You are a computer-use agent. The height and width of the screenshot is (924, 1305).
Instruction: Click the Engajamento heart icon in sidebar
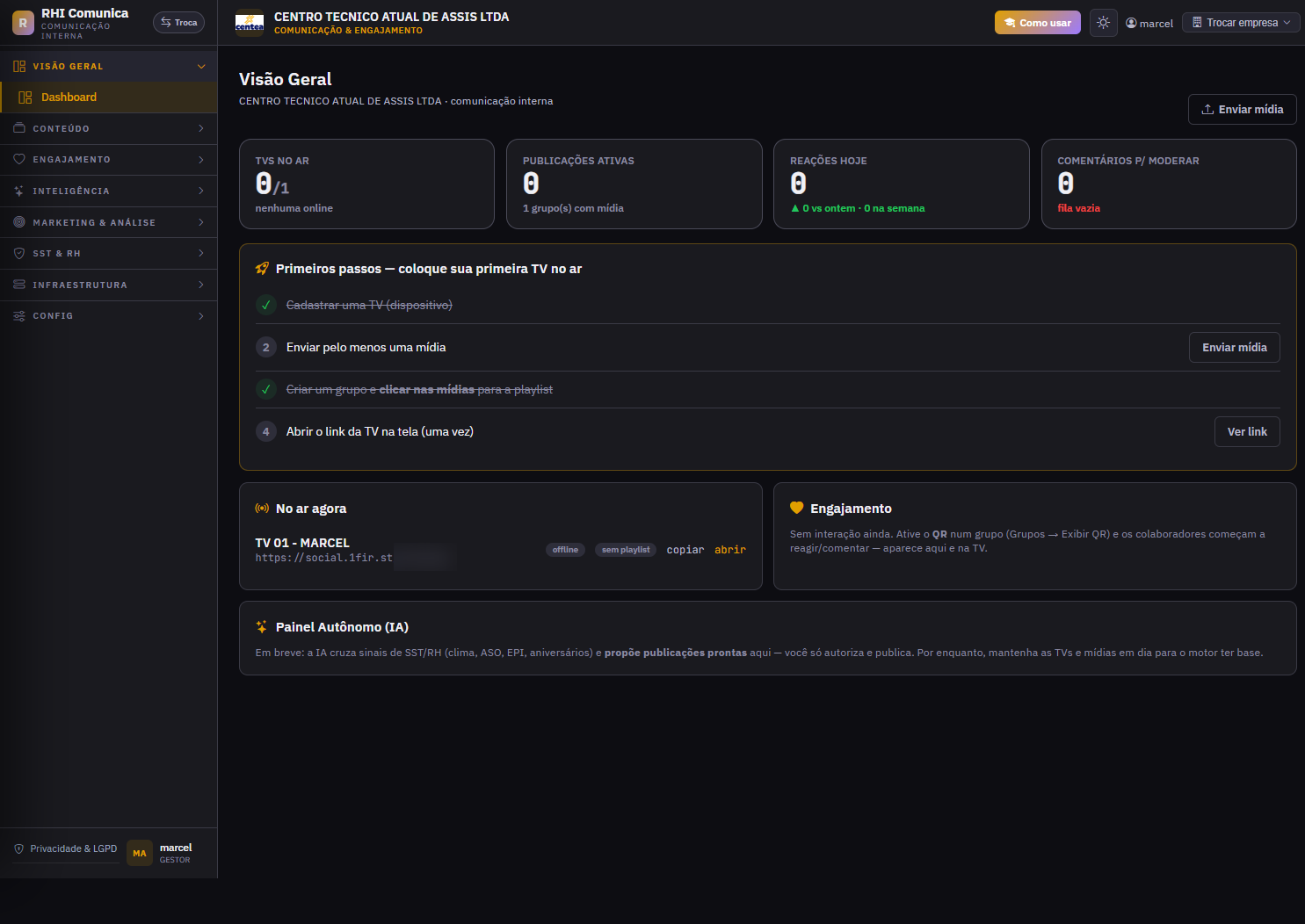(x=19, y=160)
